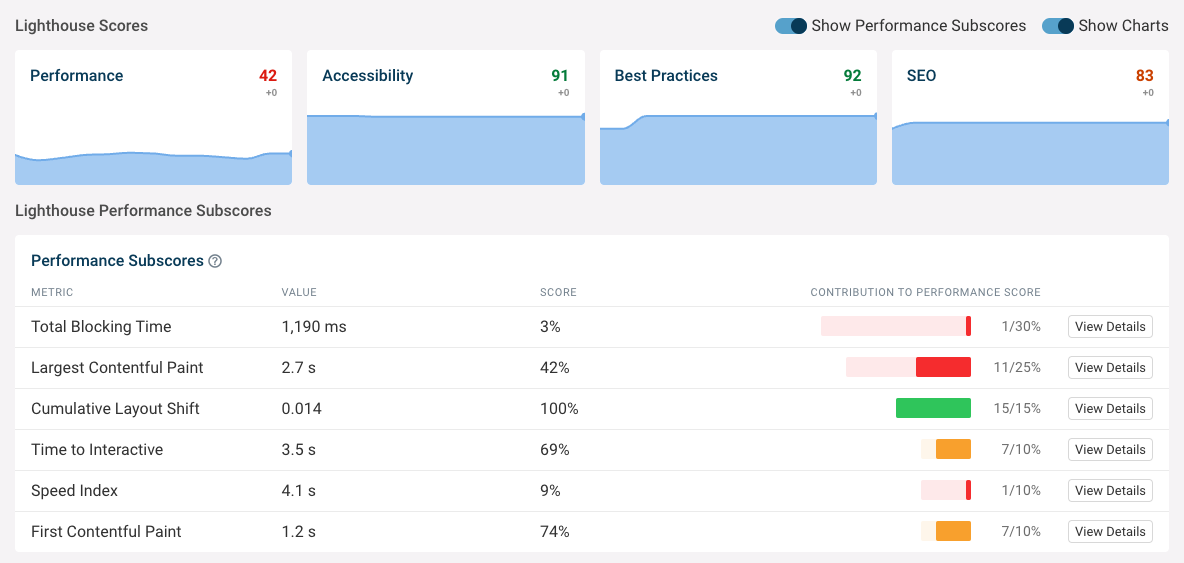View Details for Time to Interactive
The height and width of the screenshot is (563, 1184).
[x=1110, y=449]
